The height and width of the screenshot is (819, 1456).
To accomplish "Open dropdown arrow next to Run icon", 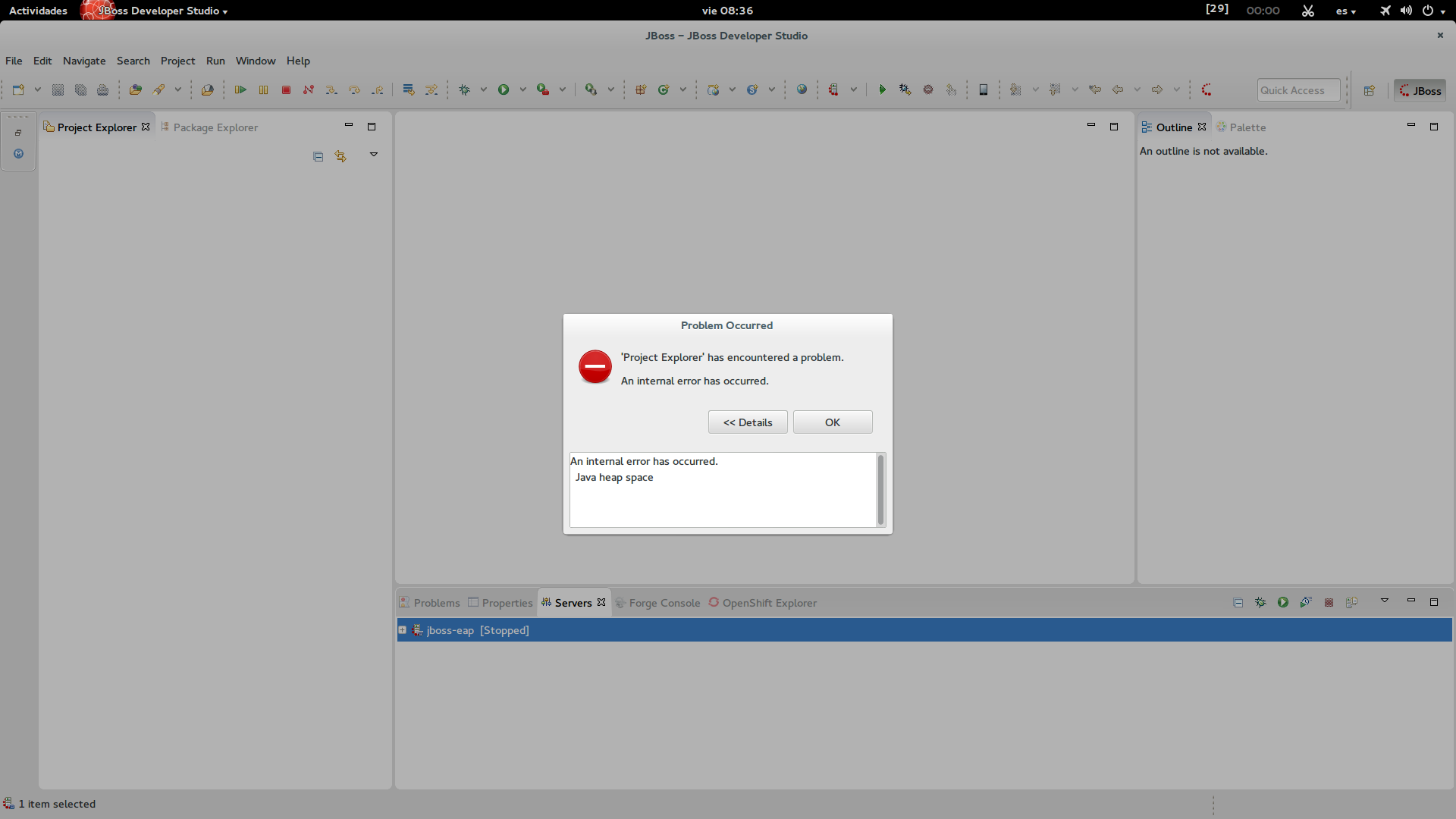I will 522,89.
